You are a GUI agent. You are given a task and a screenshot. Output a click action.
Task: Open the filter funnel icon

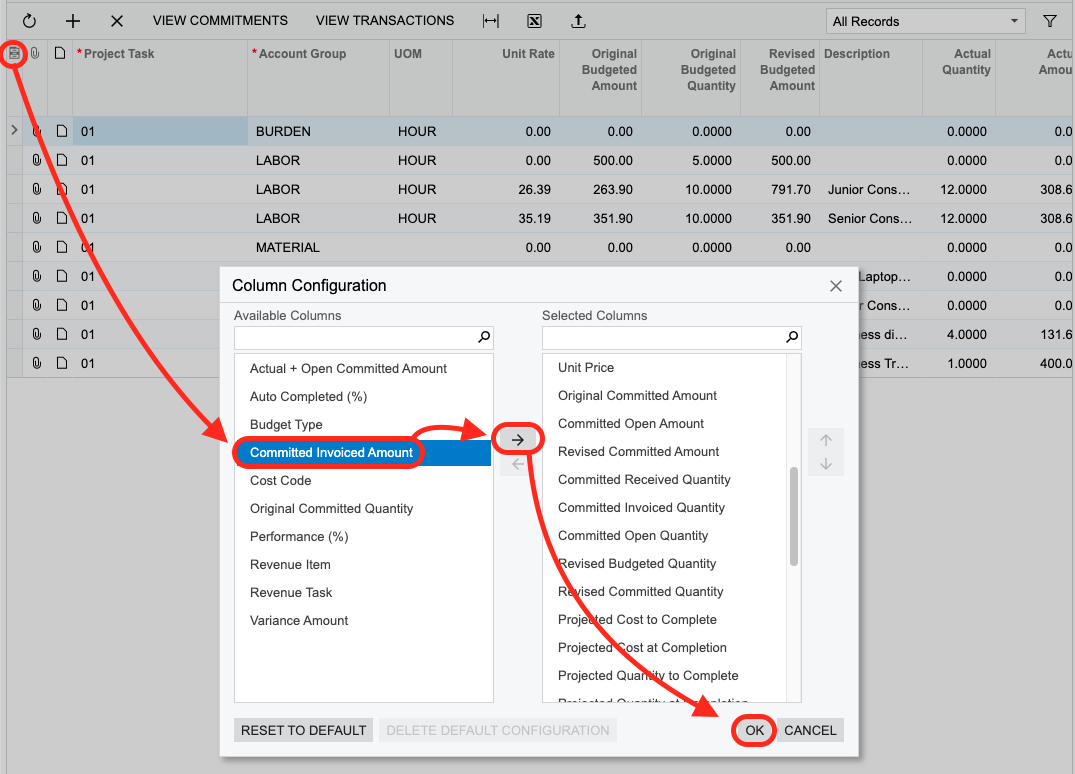(1050, 20)
